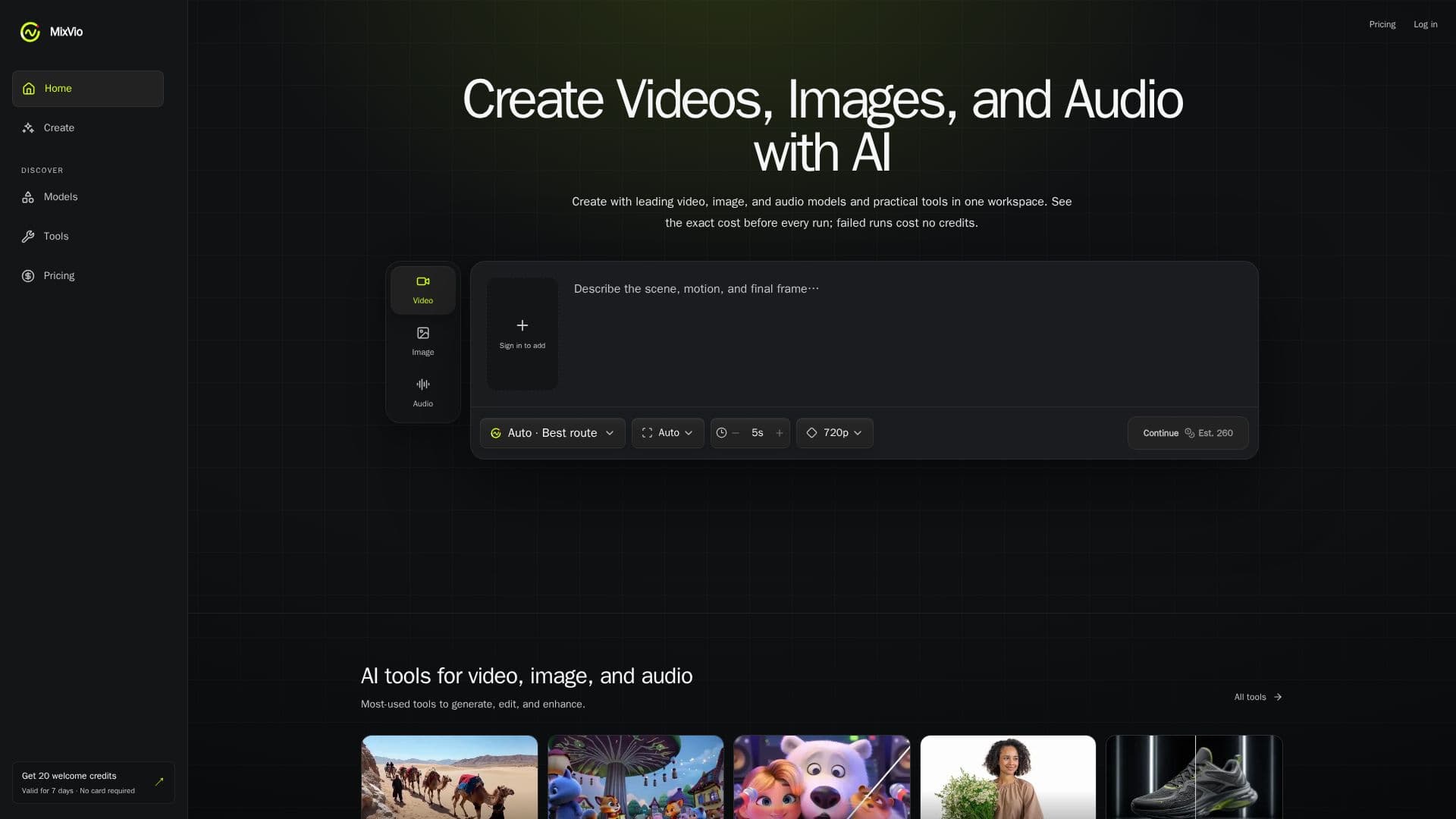
Task: Open the Home sidebar item
Action: coord(88,89)
